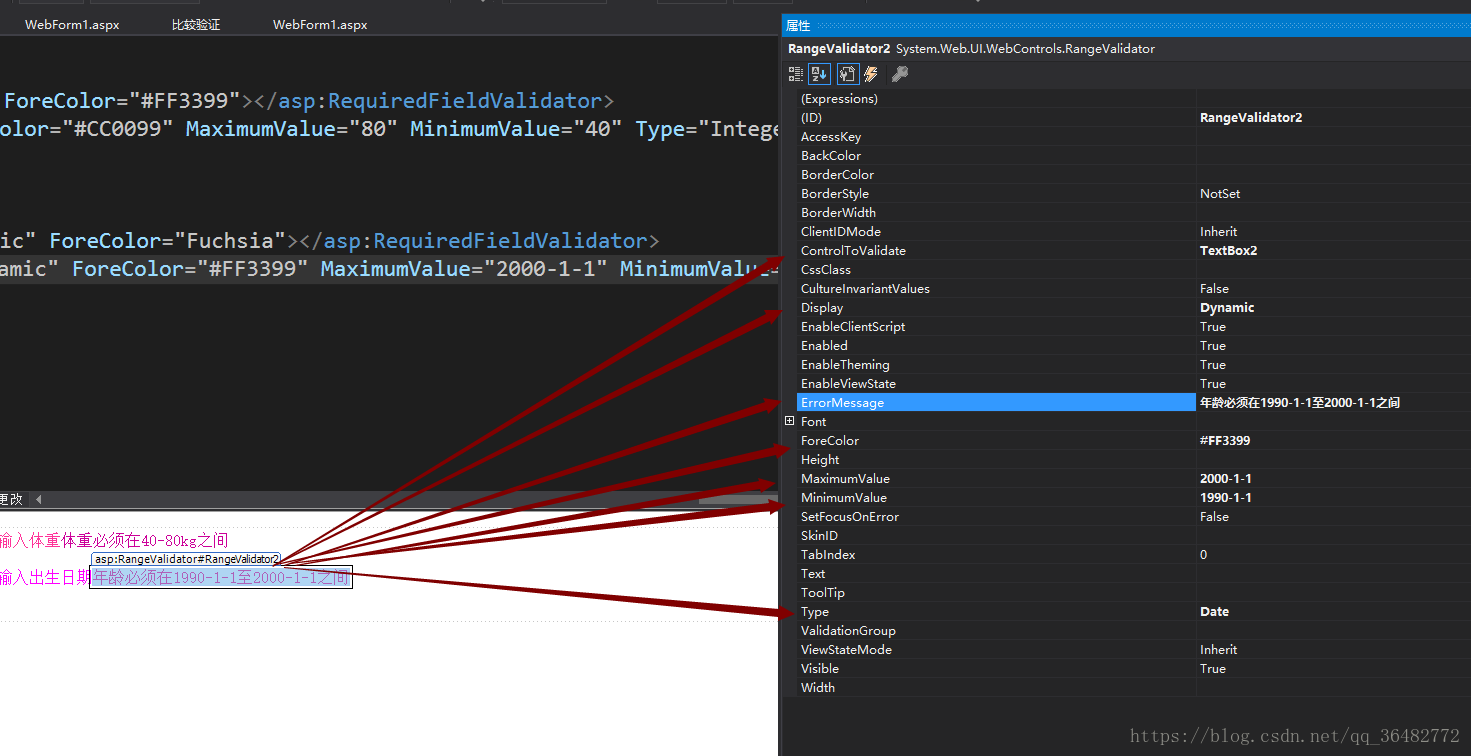Edit the ForeColor #FF3399 value
The height and width of the screenshot is (756, 1471).
pyautogui.click(x=1225, y=441)
